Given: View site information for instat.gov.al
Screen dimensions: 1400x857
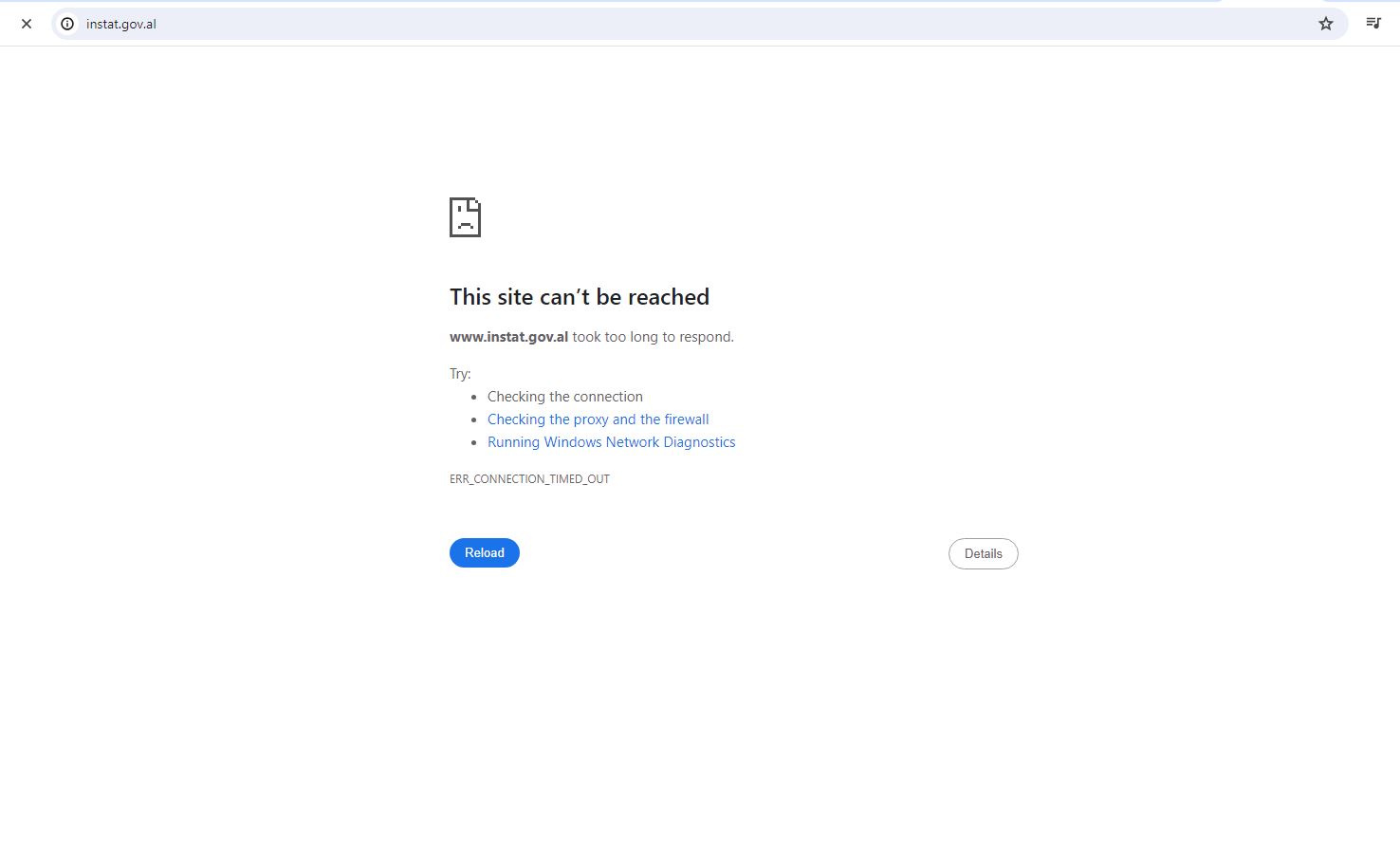Looking at the screenshot, I should (x=67, y=24).
